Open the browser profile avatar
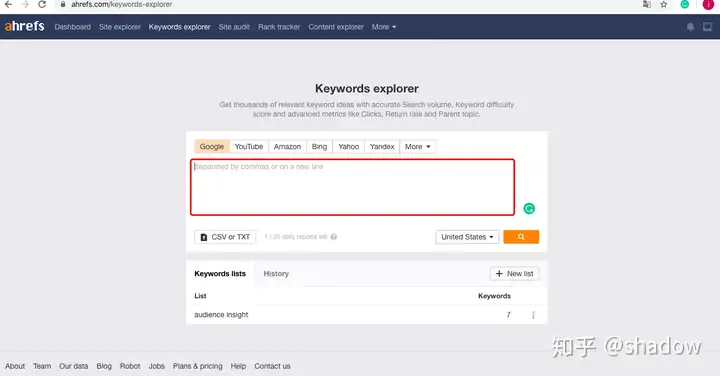This screenshot has width=720, height=376. (708, 4)
